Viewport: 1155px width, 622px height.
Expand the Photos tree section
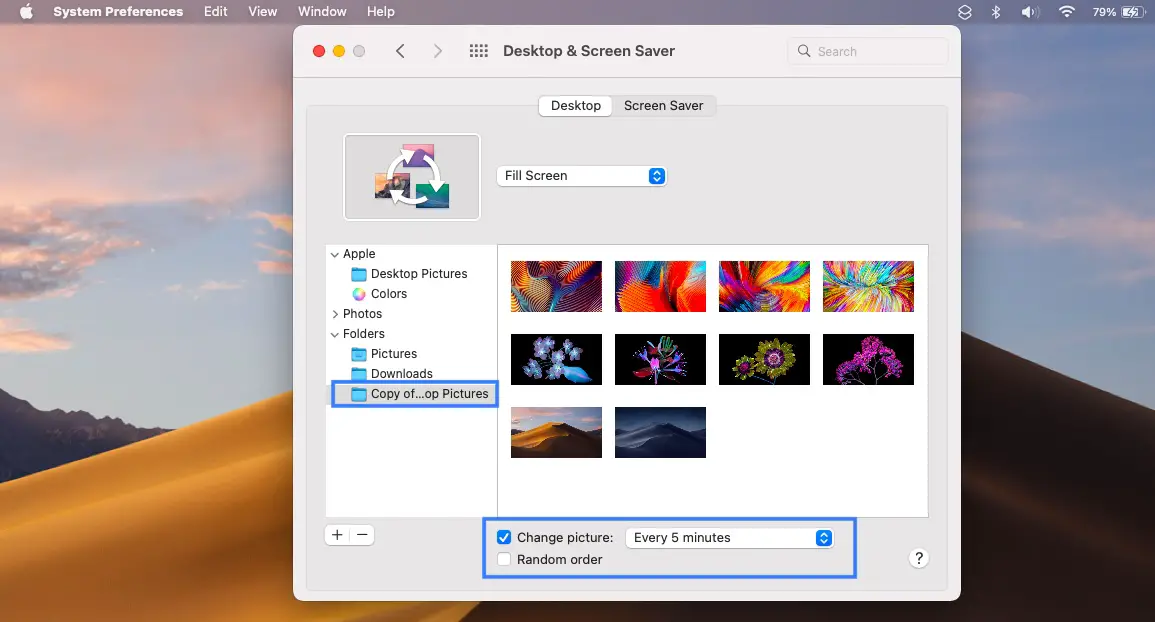click(x=335, y=314)
